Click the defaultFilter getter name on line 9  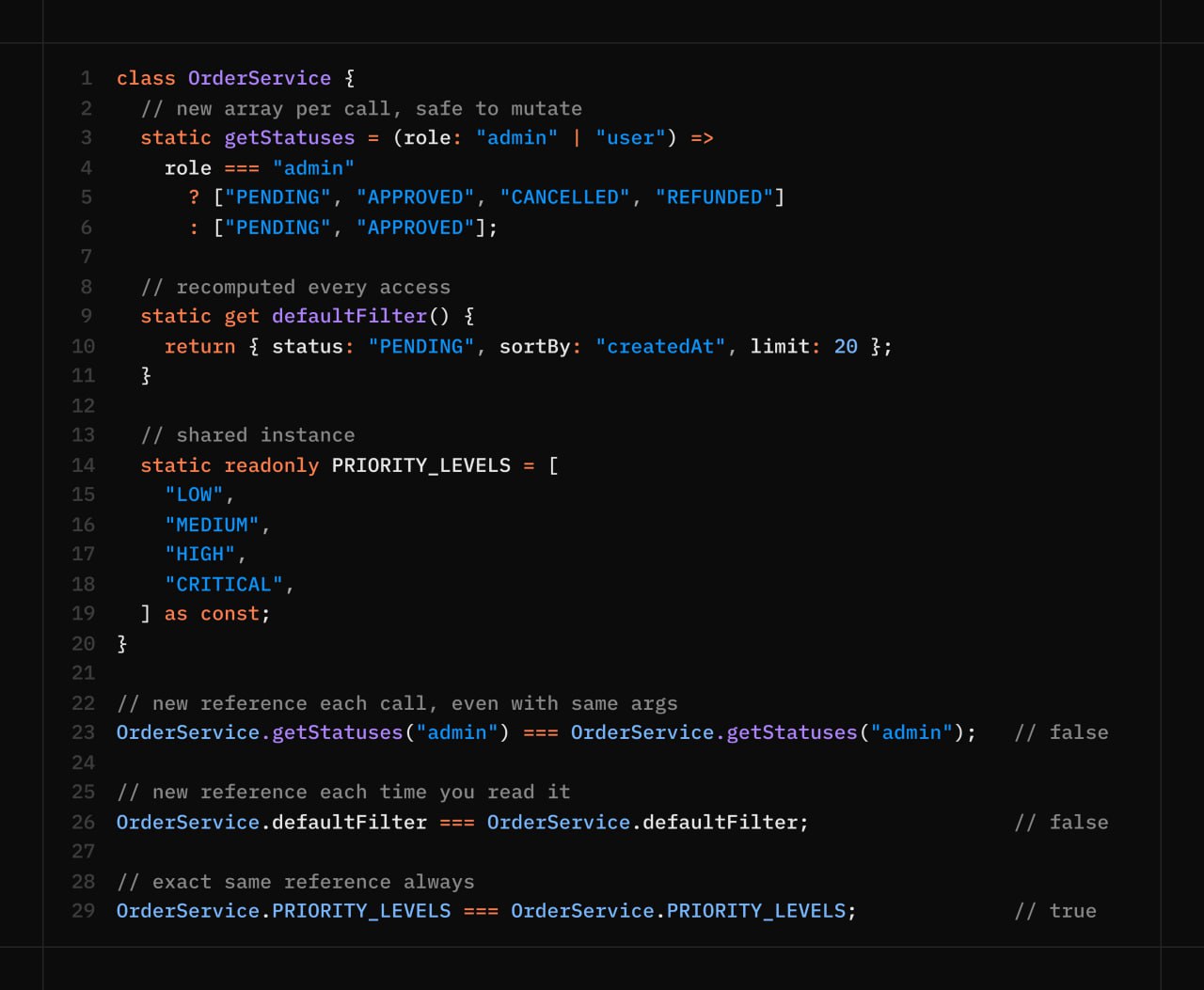349,317
